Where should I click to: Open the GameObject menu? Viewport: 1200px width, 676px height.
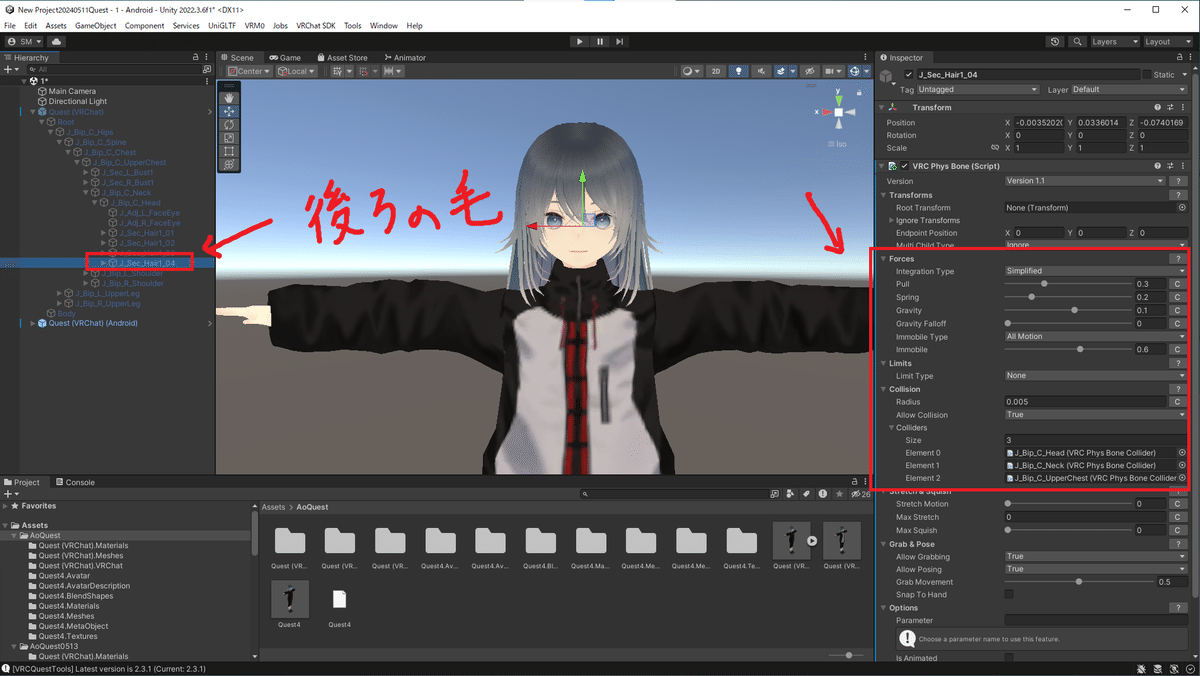click(96, 25)
